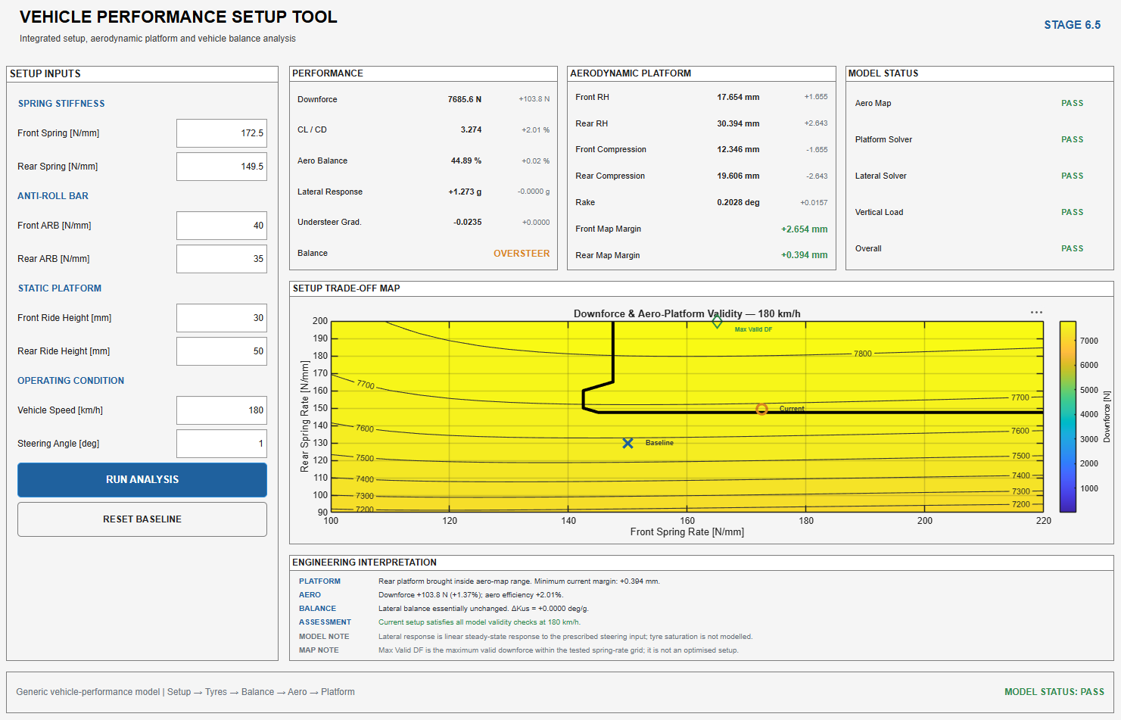Edit the Front Ride Height field
Viewport: 1121px width, 720px height.
(x=222, y=317)
